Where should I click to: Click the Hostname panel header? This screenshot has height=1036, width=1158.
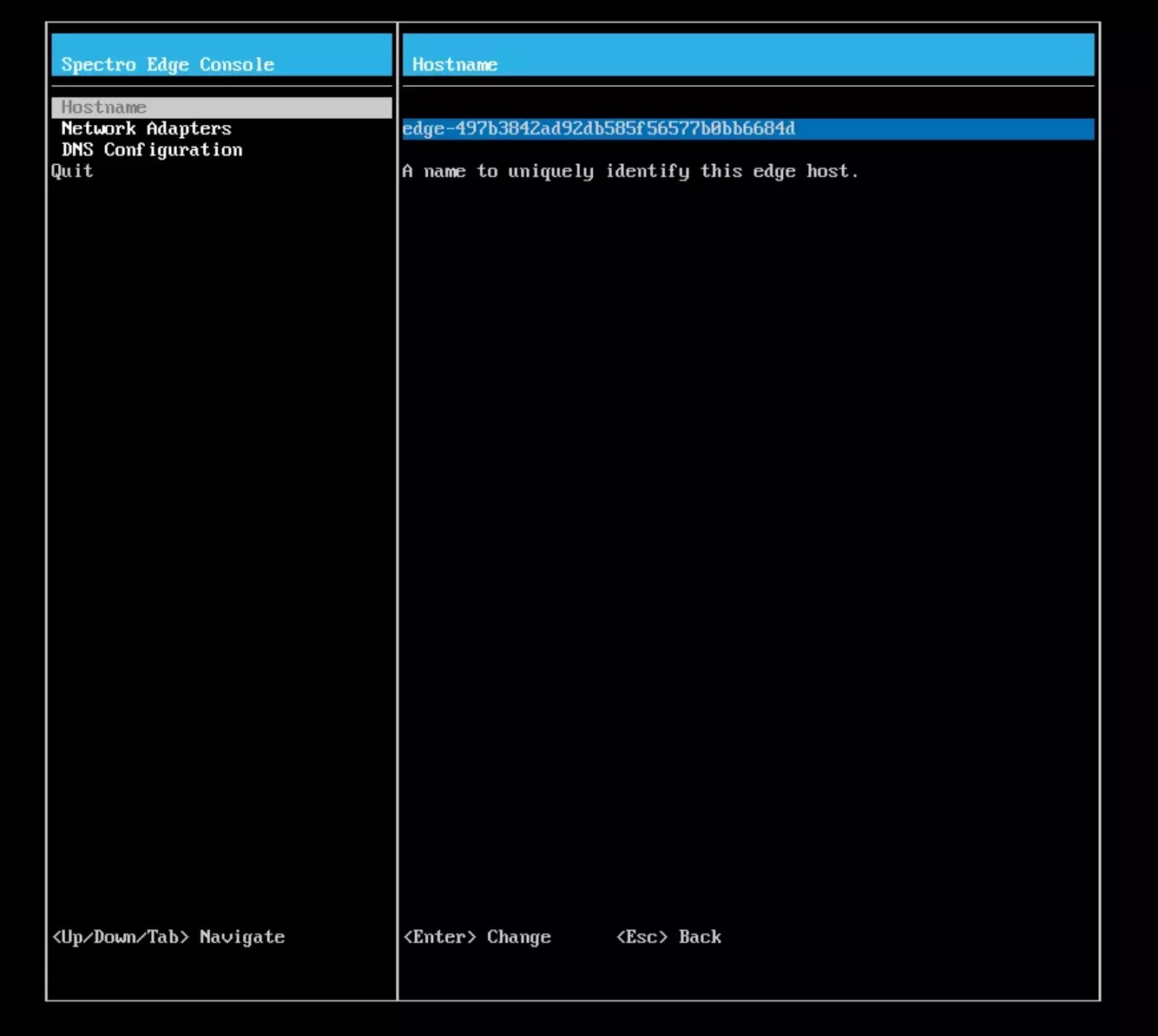pos(747,55)
